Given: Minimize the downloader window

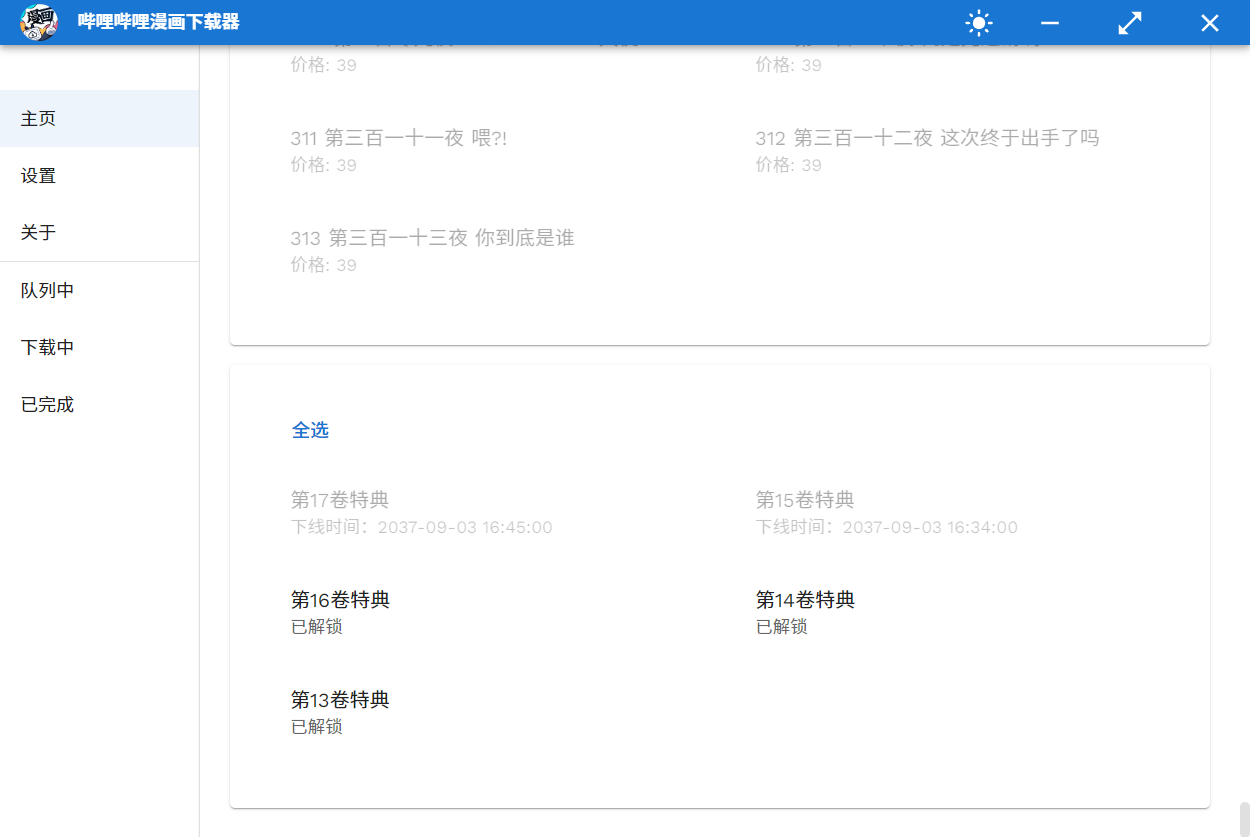Looking at the screenshot, I should (x=1050, y=23).
